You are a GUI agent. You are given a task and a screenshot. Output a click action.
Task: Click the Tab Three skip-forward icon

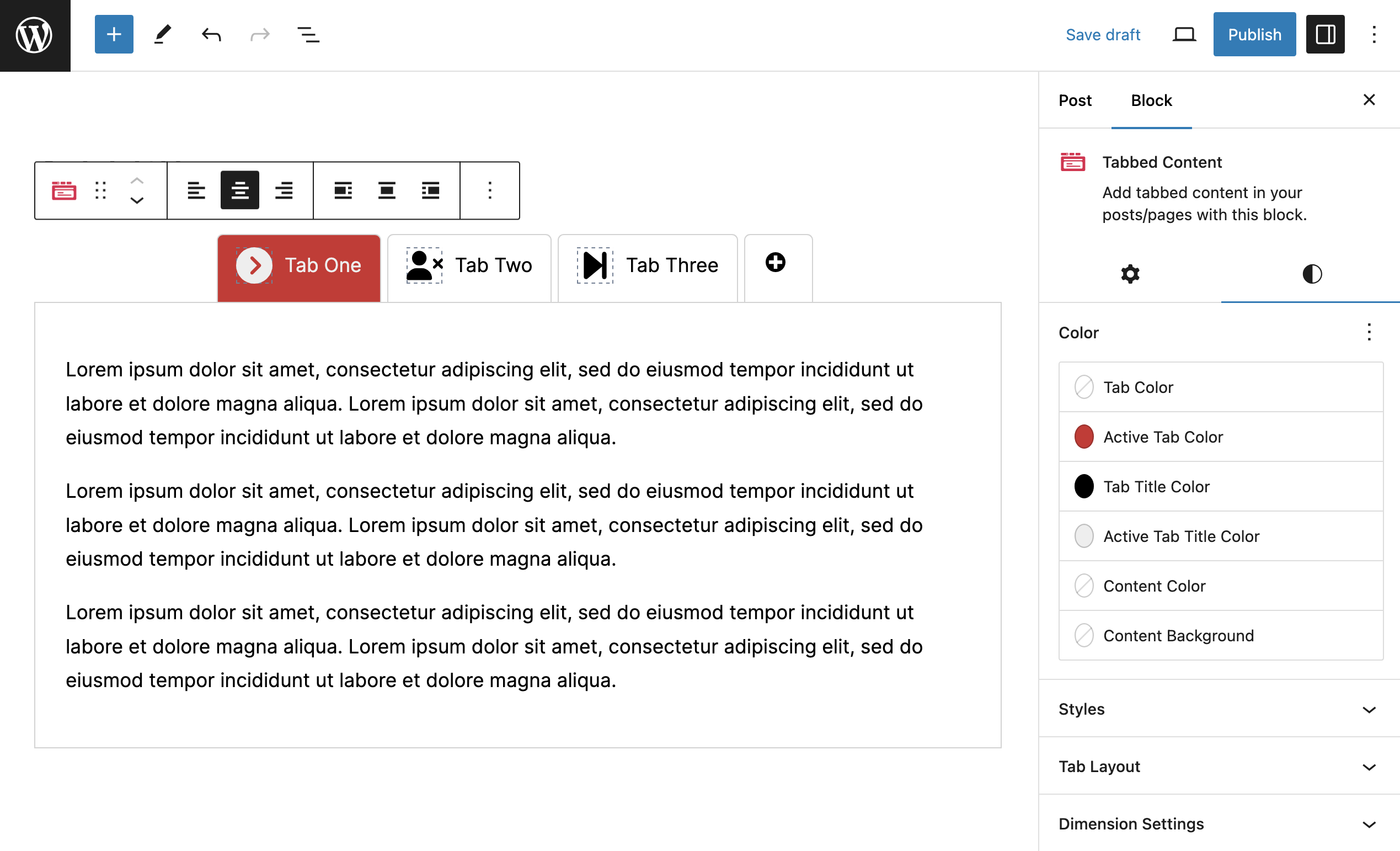coord(595,265)
